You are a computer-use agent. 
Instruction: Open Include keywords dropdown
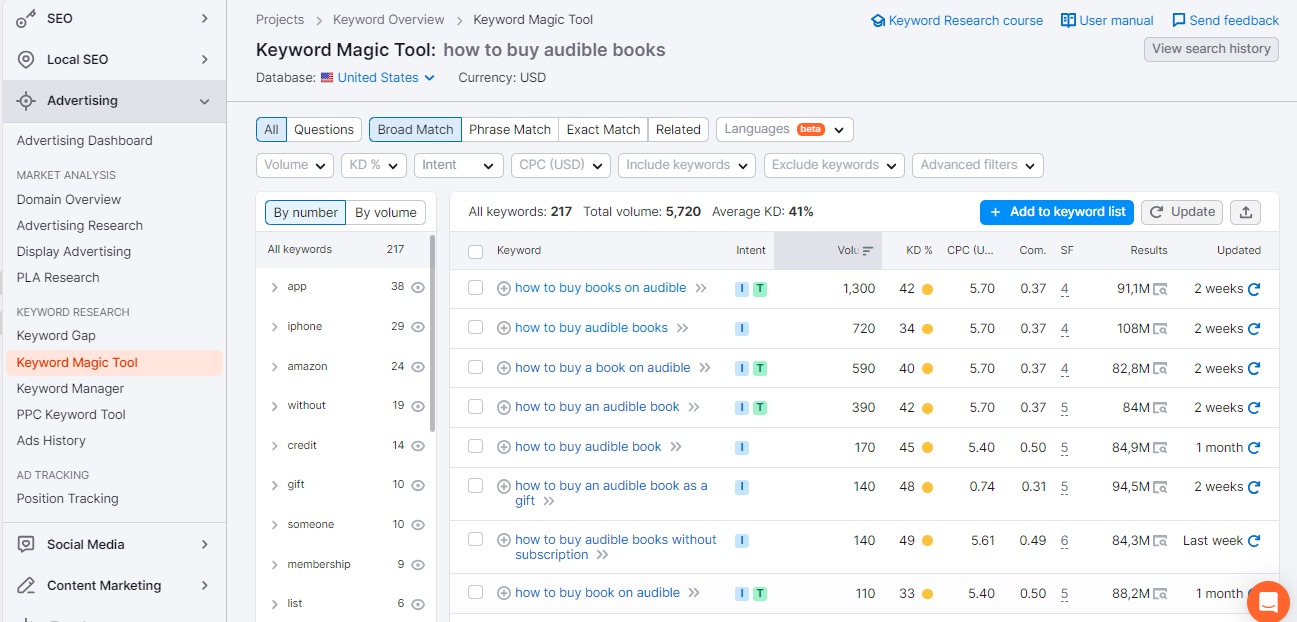687,165
